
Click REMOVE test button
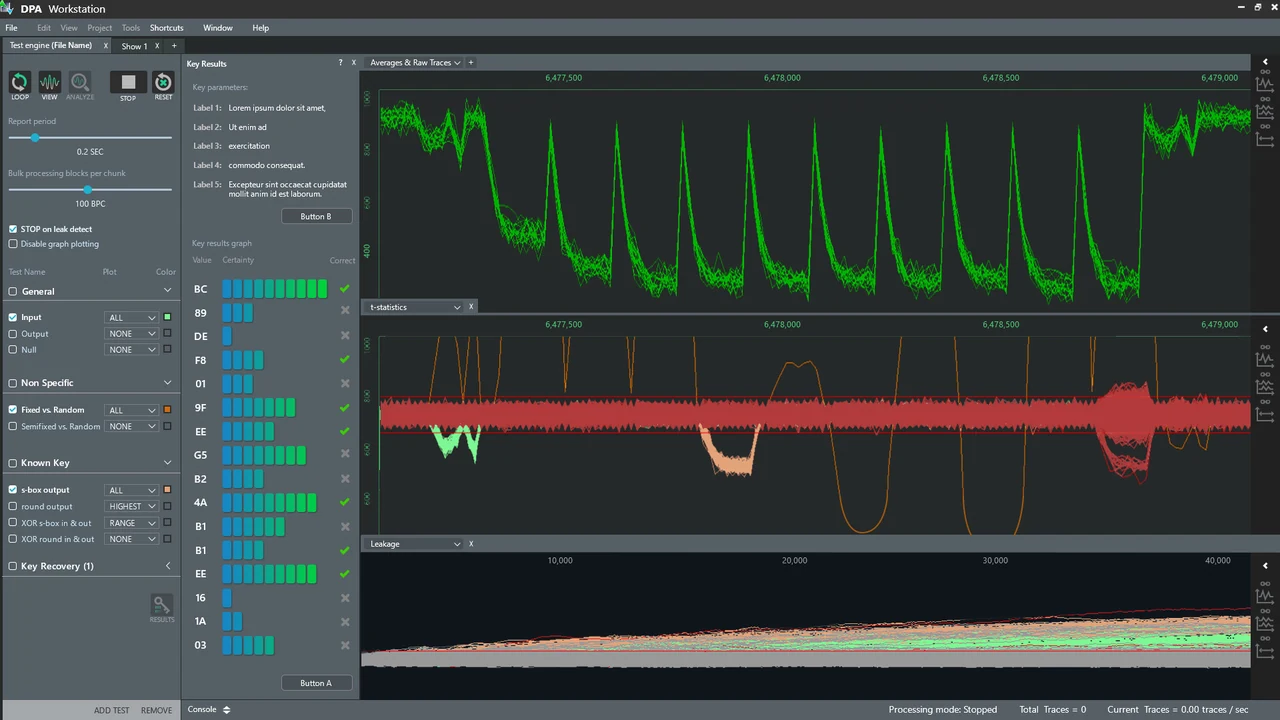click(156, 710)
